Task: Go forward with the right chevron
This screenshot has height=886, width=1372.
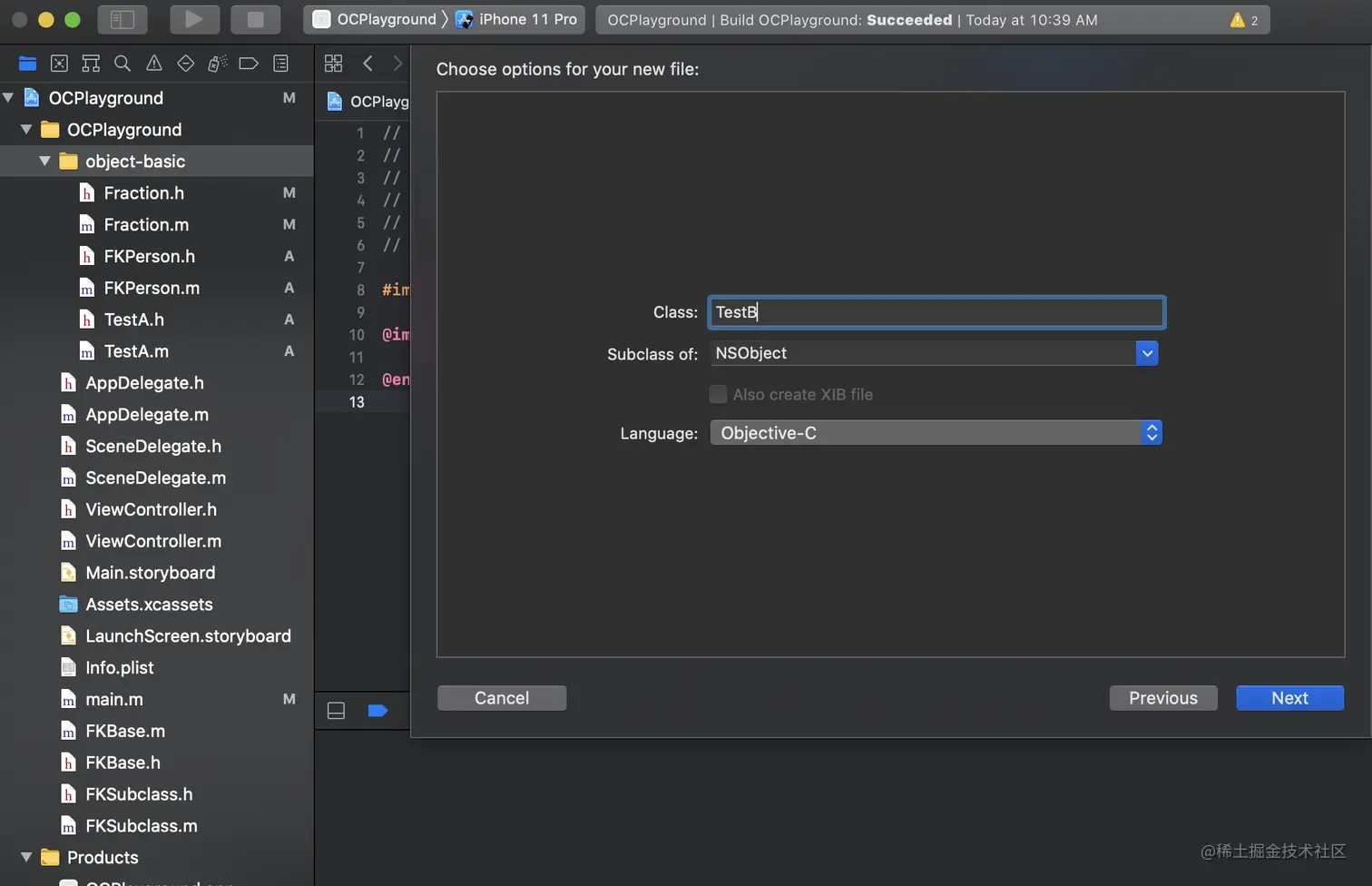Action: pyautogui.click(x=397, y=64)
